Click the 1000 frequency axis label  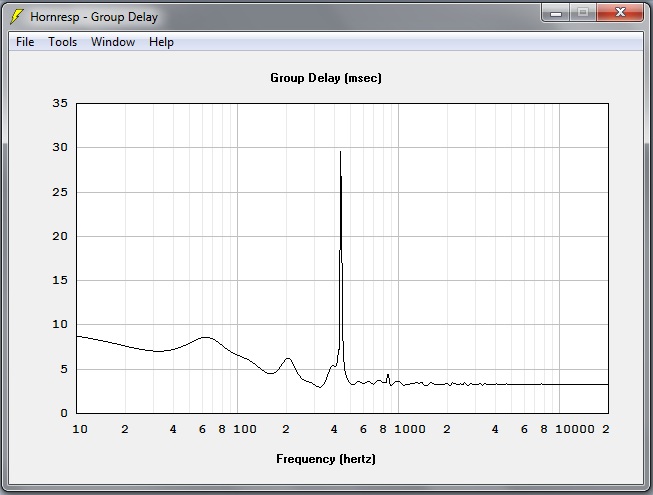410,429
